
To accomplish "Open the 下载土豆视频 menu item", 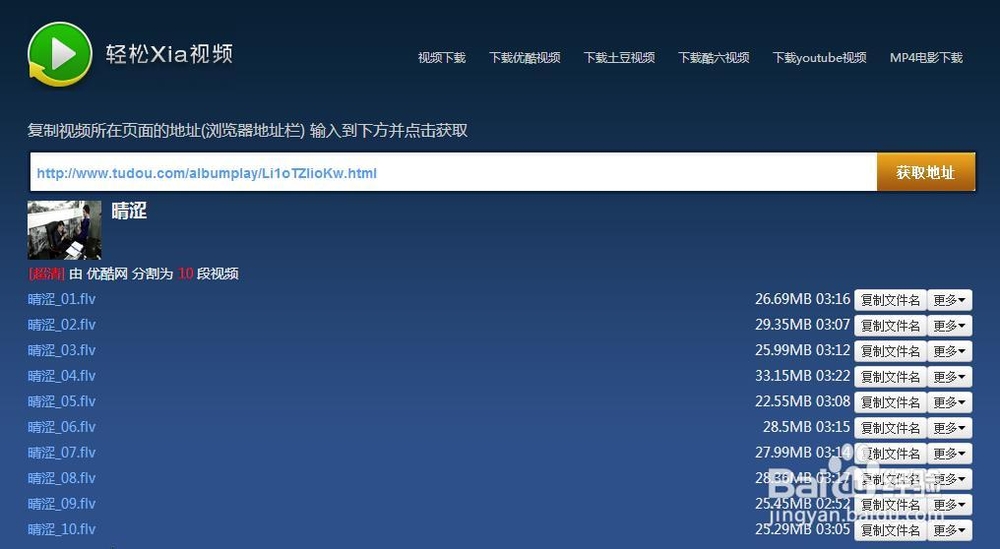I will tap(619, 58).
